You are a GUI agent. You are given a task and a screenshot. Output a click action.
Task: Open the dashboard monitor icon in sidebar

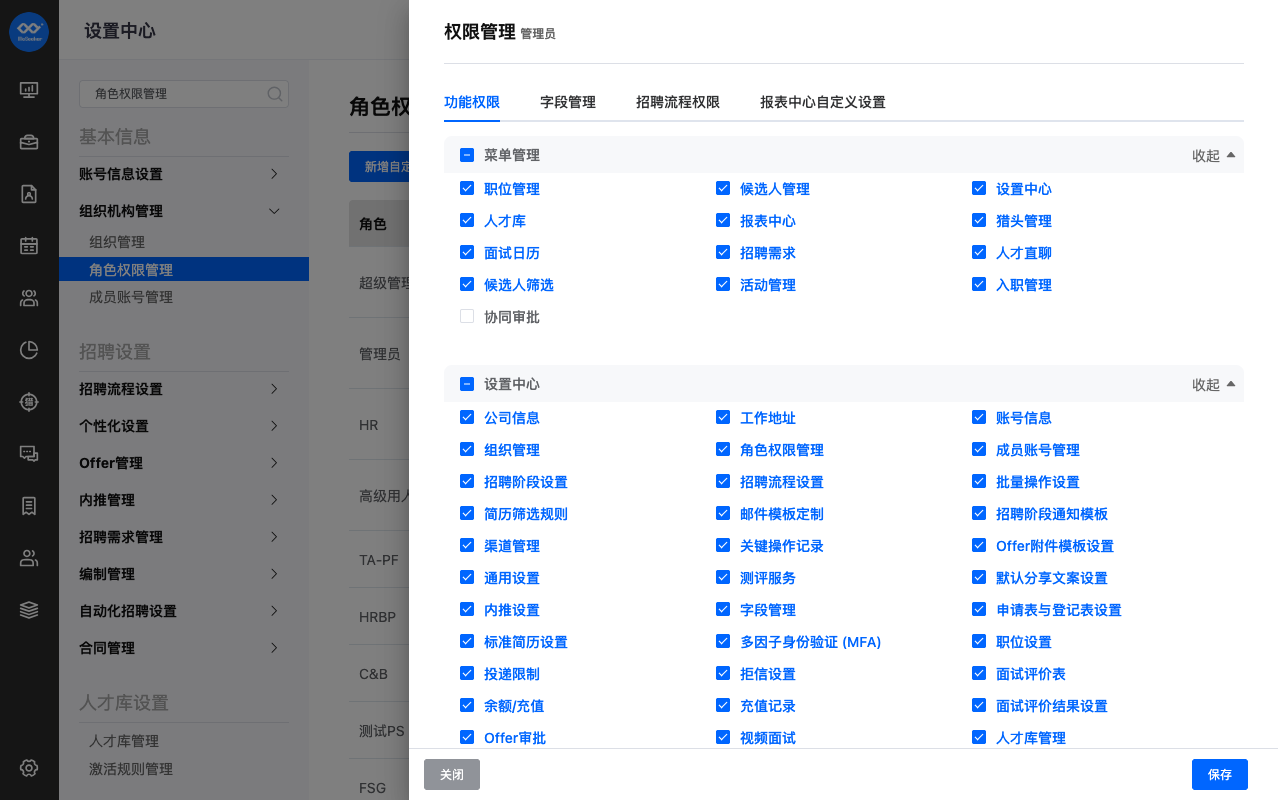(x=29, y=90)
